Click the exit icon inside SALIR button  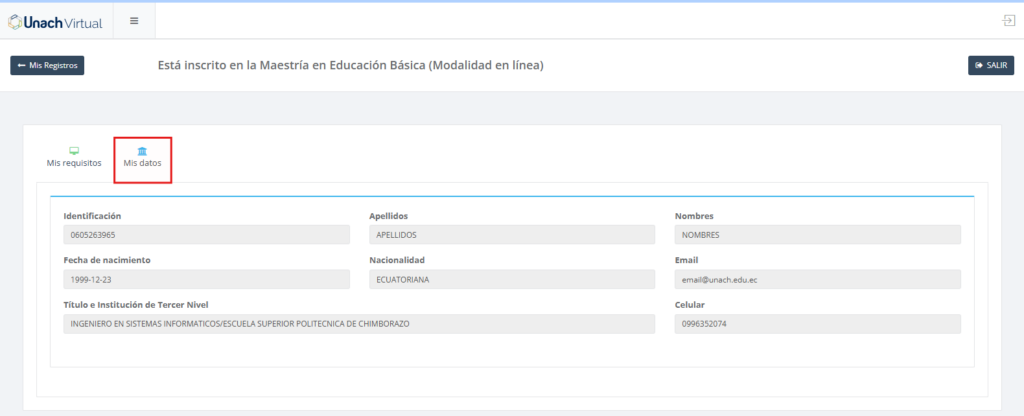[978, 65]
